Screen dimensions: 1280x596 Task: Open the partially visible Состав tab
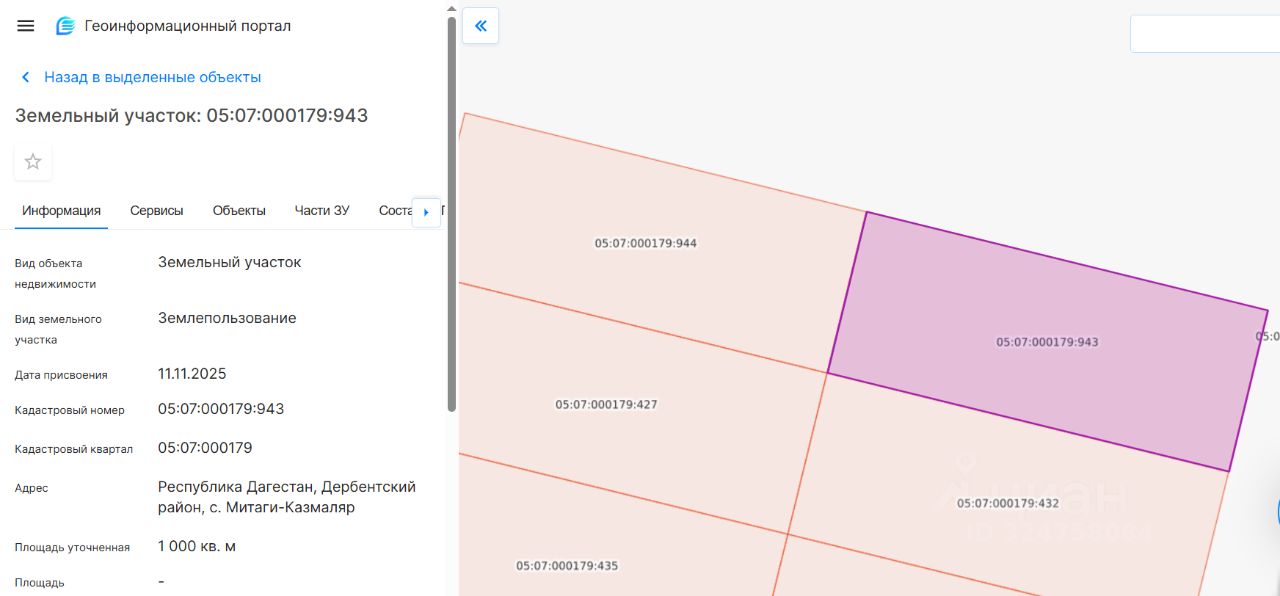pos(396,211)
